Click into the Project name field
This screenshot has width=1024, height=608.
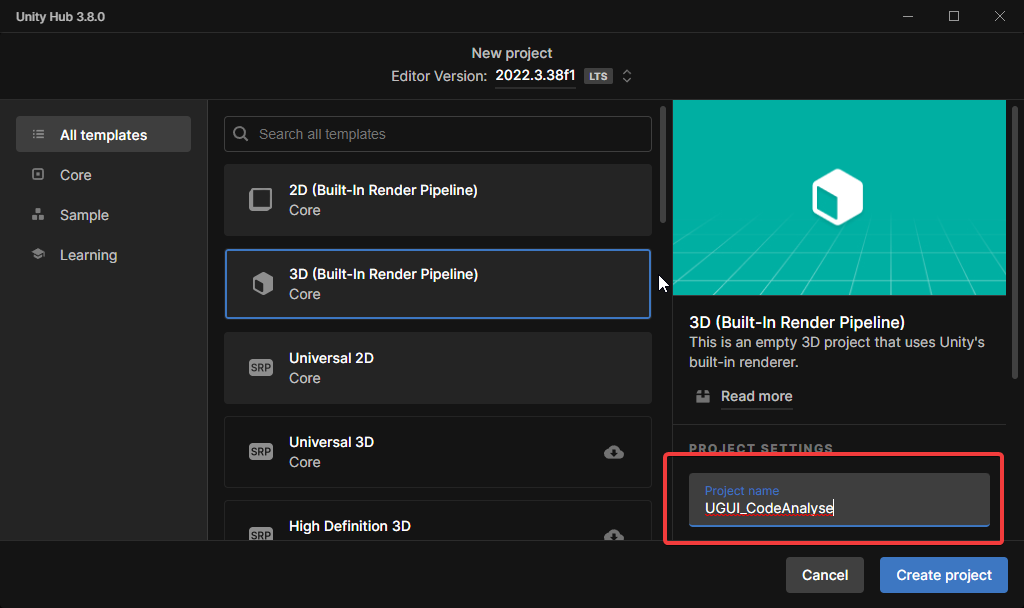(x=839, y=500)
